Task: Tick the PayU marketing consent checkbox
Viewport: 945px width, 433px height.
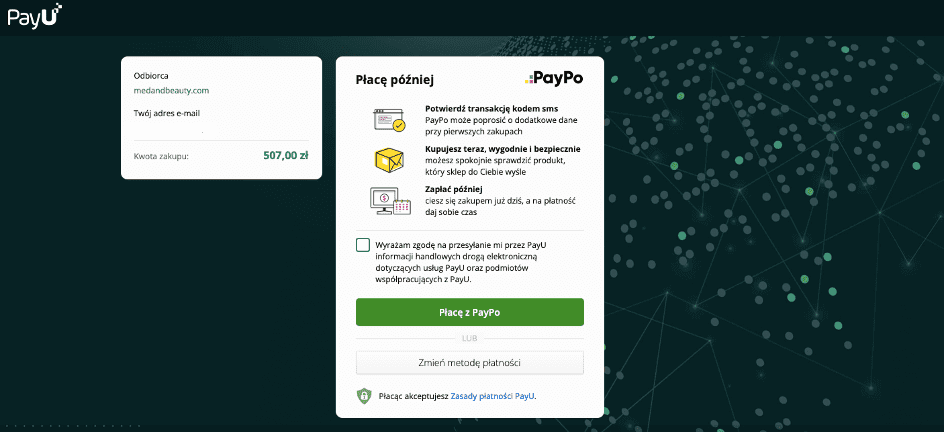Action: pyautogui.click(x=363, y=246)
